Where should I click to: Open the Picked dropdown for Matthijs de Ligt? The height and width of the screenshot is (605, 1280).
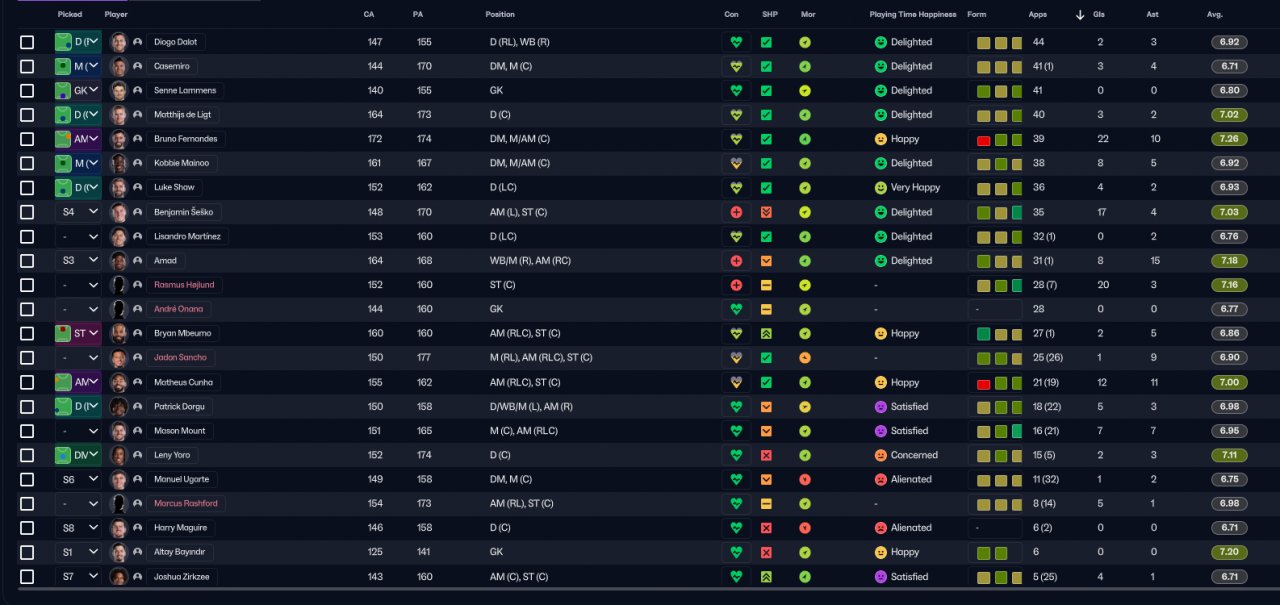[x=78, y=115]
